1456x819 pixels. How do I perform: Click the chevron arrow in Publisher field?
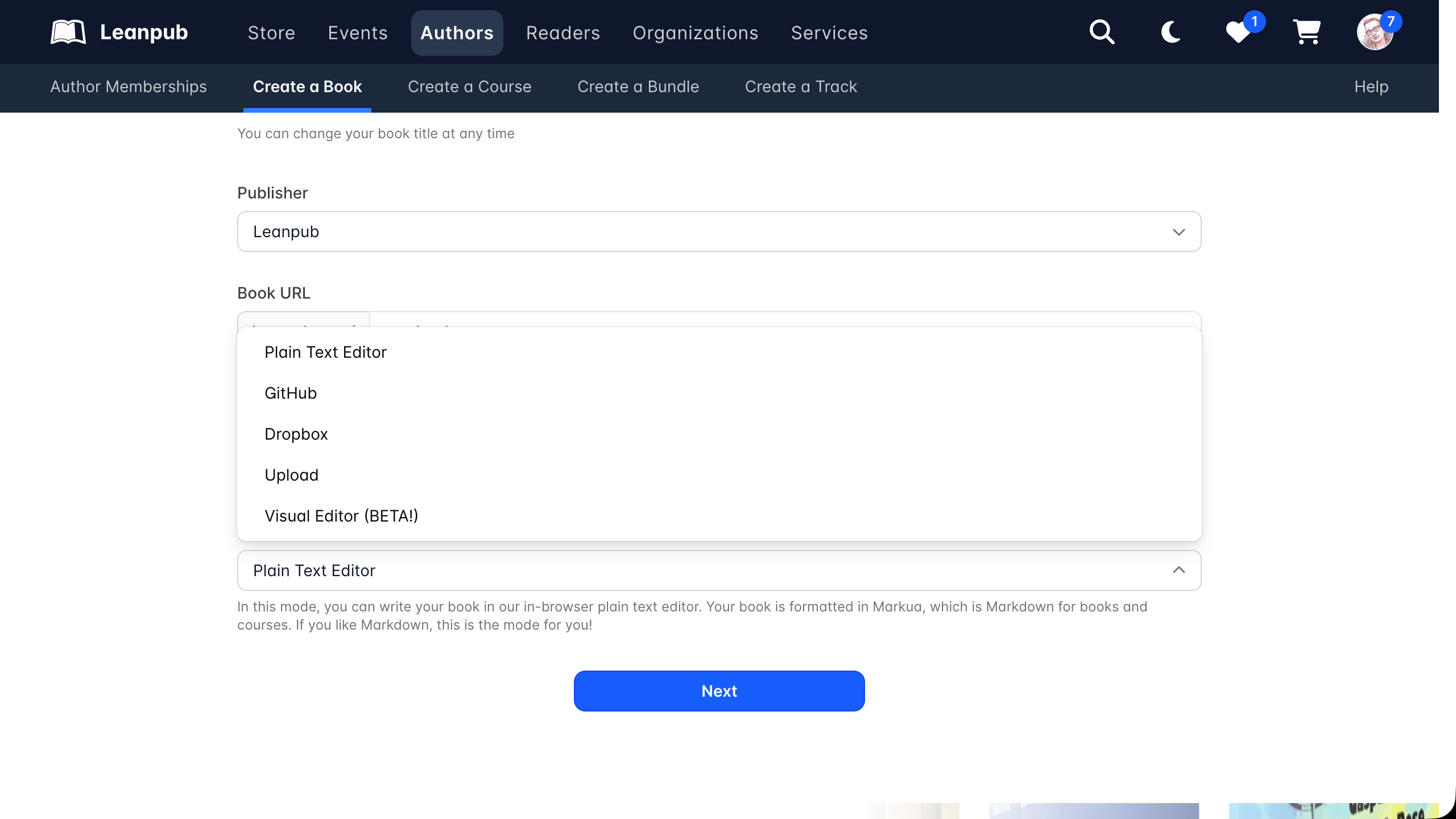click(x=1178, y=232)
